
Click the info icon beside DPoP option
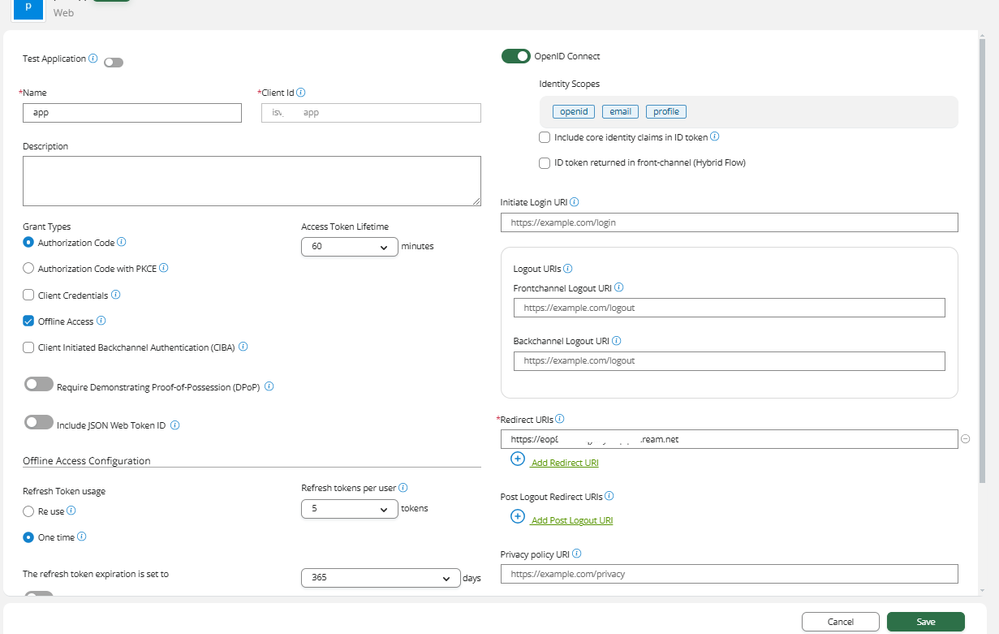click(269, 386)
